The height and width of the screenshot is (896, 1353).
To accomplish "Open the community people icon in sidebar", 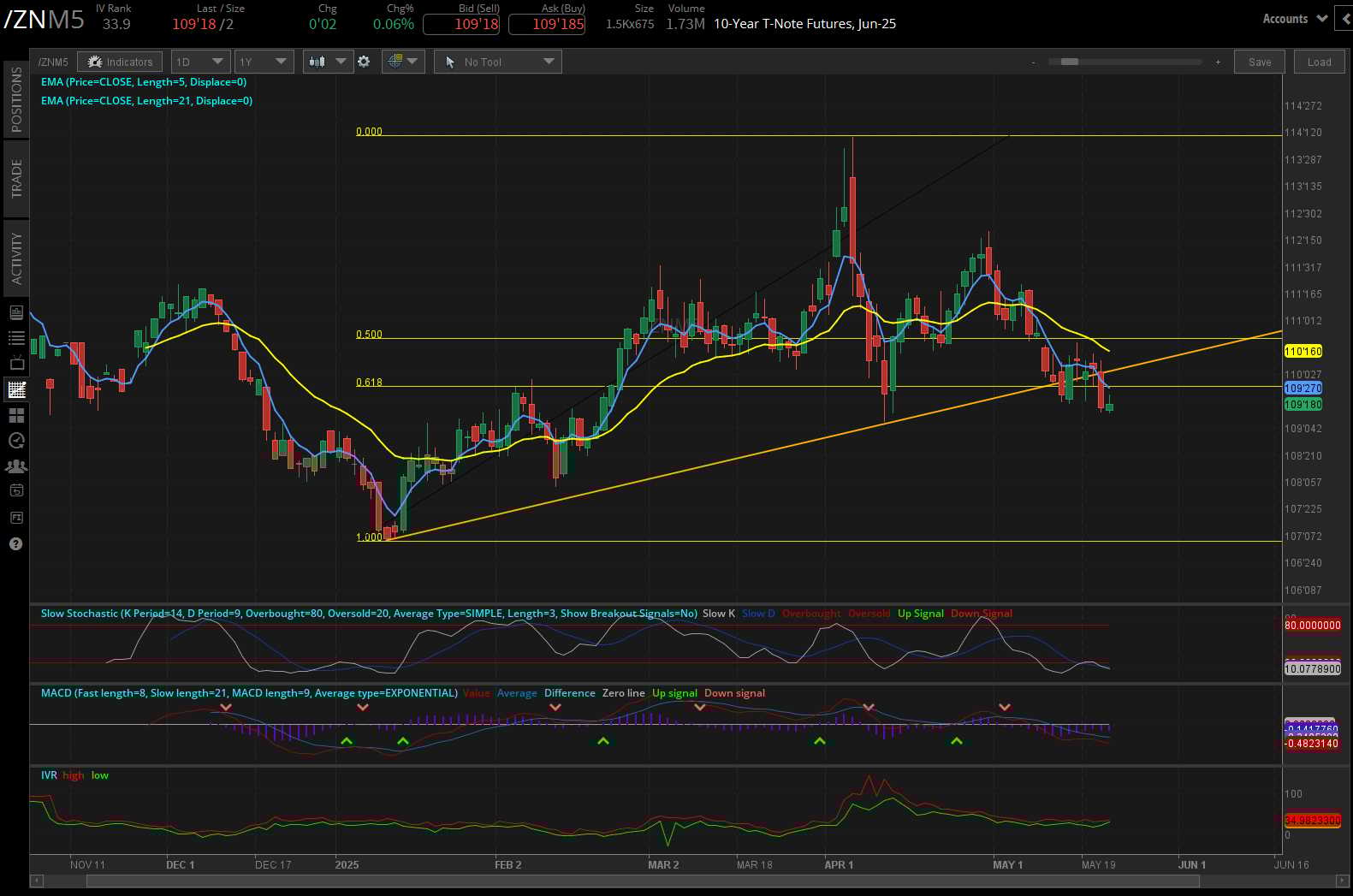I will (x=16, y=466).
